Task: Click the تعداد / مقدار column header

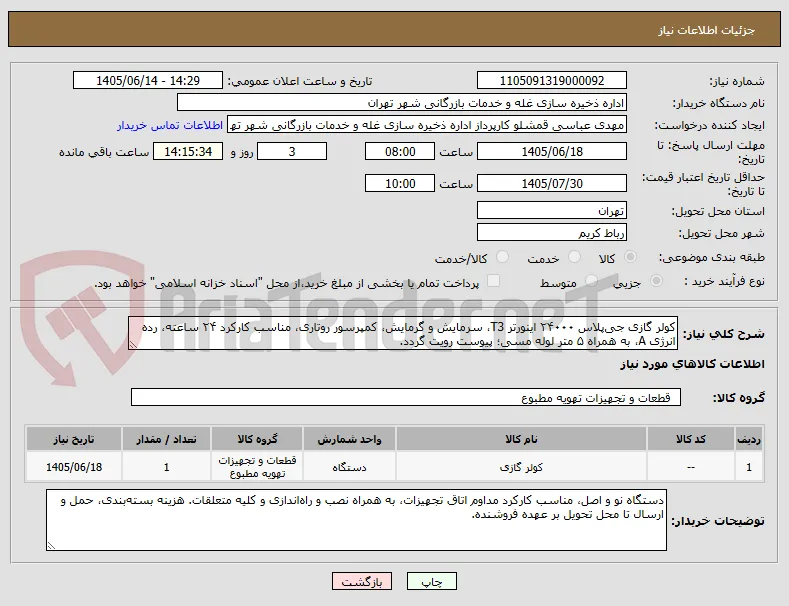Action: tap(167, 439)
